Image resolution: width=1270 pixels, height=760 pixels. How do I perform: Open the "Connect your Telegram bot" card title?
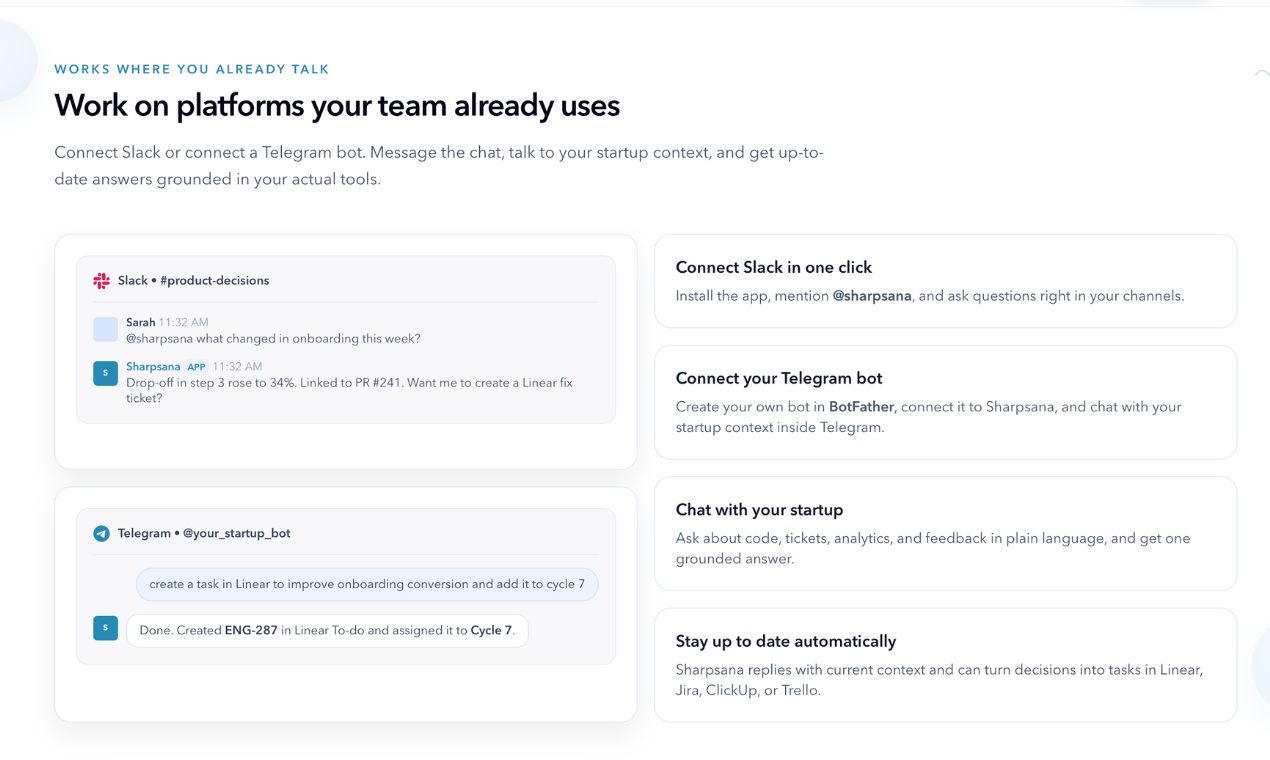point(778,378)
